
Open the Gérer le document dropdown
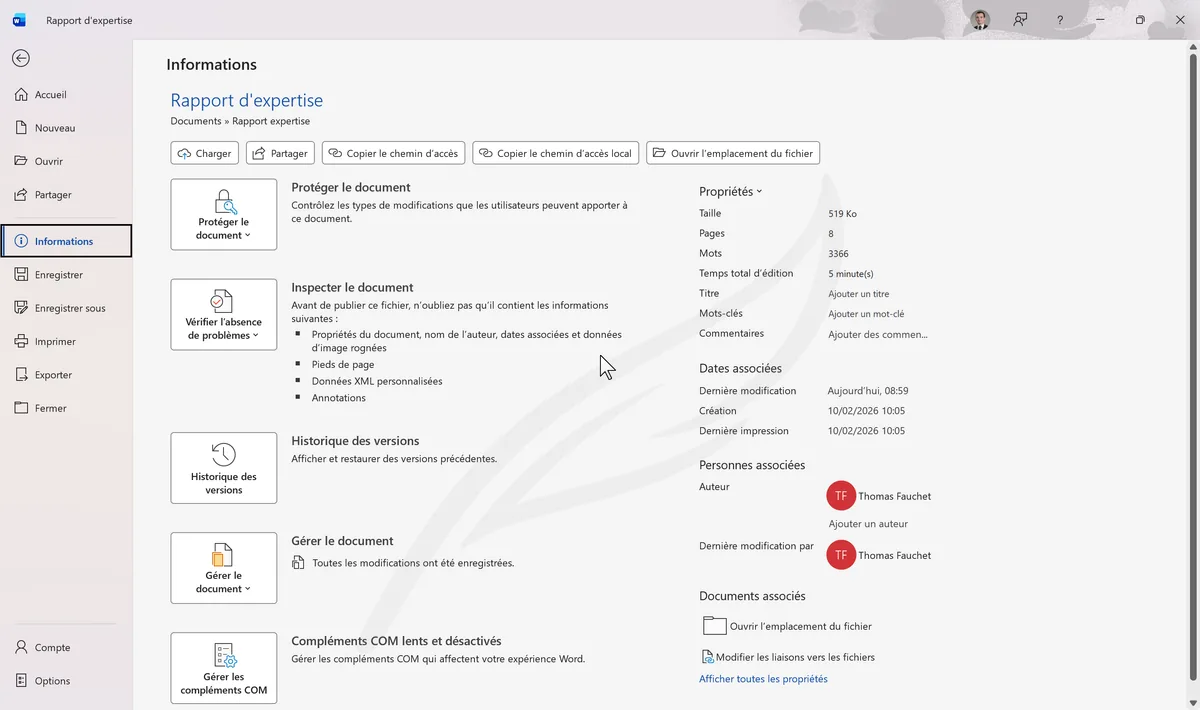tap(224, 567)
